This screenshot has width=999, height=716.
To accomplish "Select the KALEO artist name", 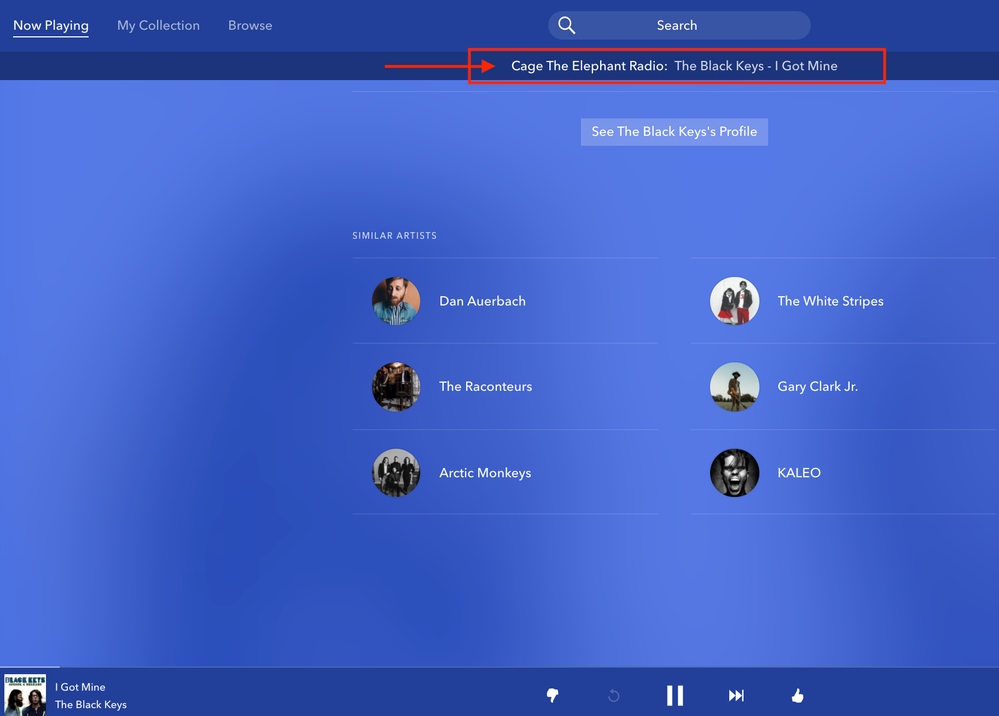I will coord(799,473).
